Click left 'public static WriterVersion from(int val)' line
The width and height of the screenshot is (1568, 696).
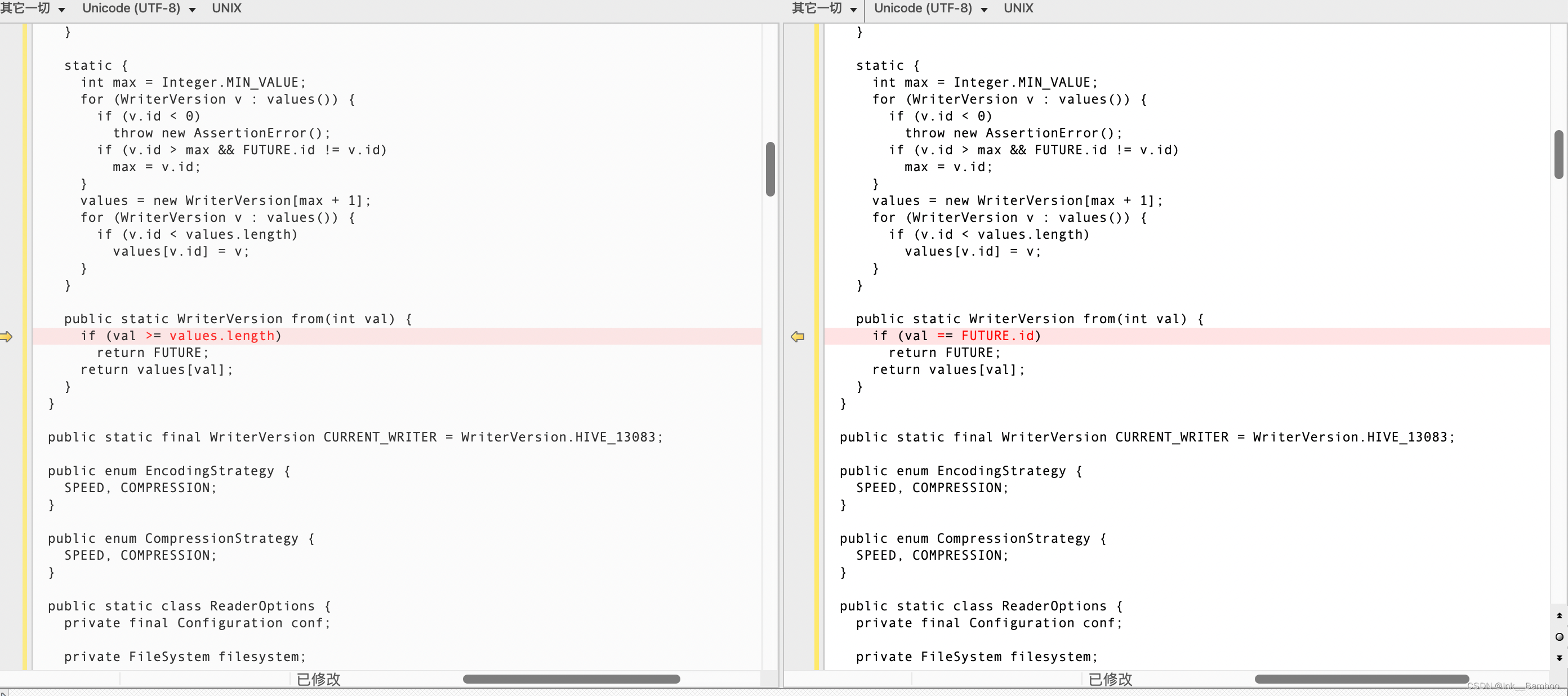238,319
